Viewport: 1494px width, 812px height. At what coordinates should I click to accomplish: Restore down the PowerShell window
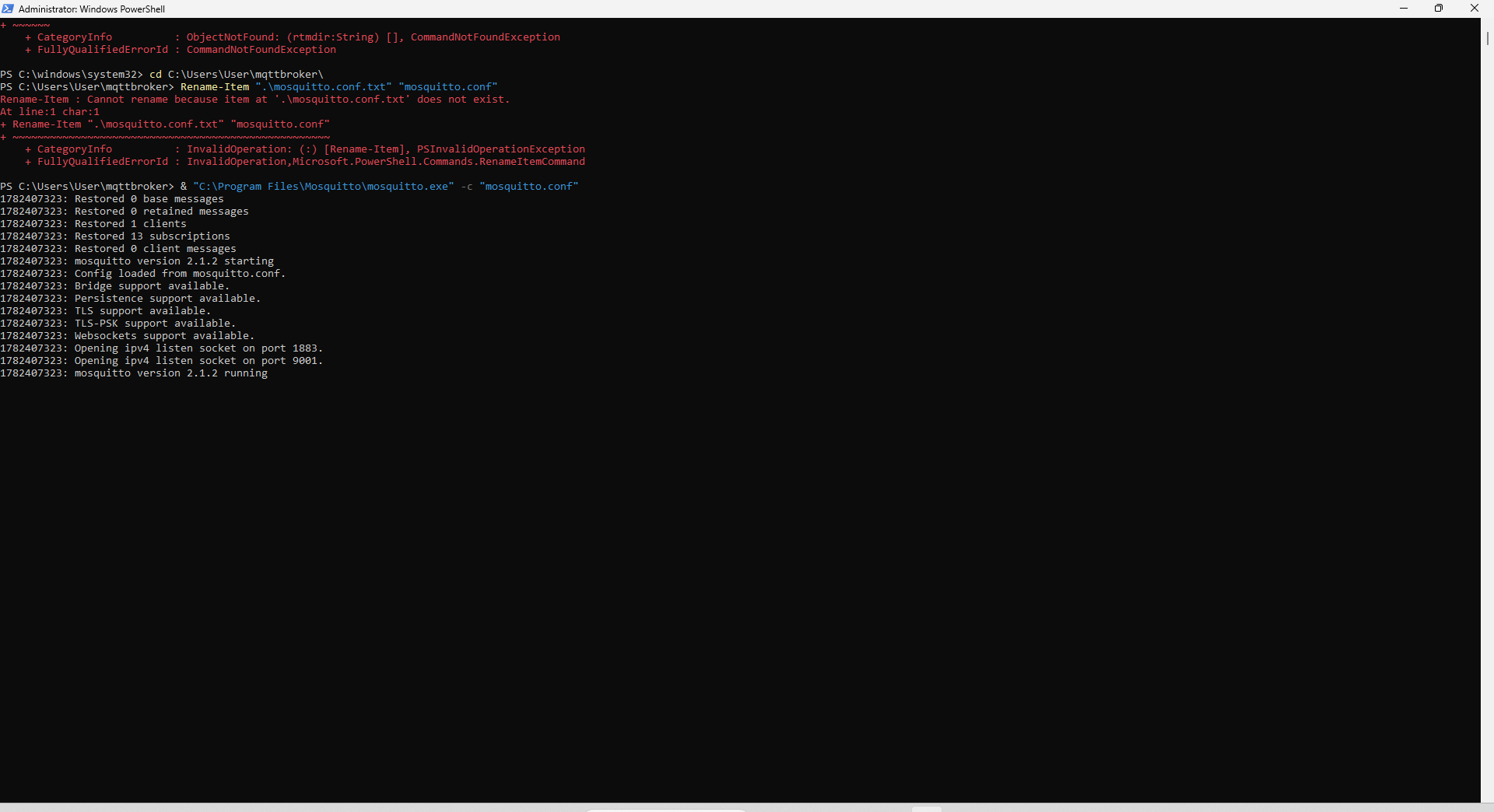[x=1439, y=9]
